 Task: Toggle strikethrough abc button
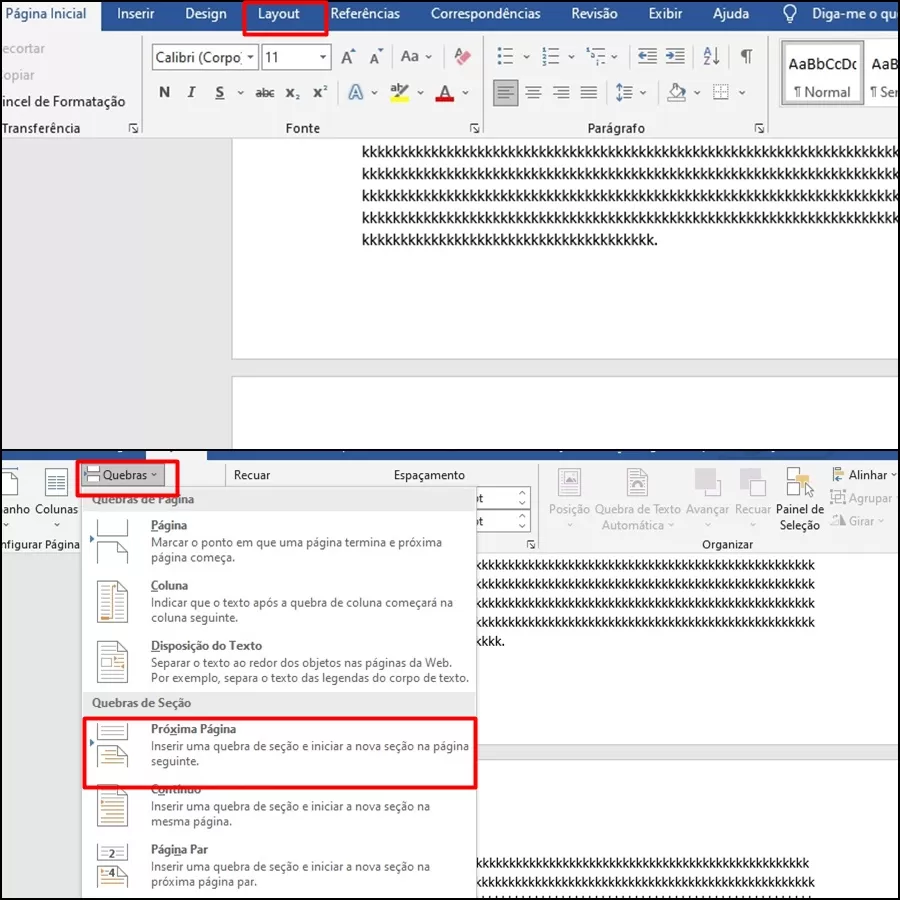265,92
